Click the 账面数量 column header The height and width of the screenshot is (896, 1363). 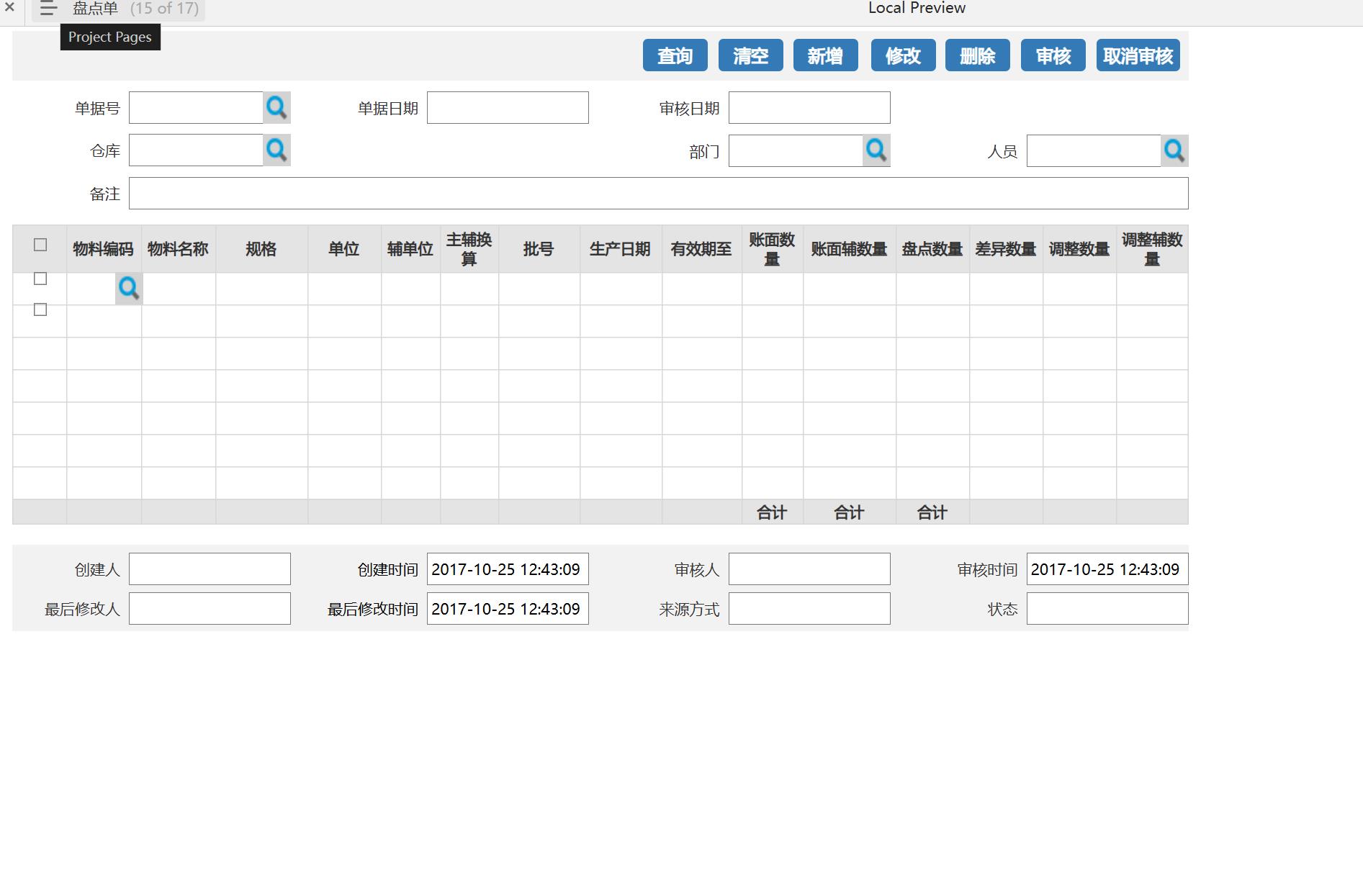(772, 249)
